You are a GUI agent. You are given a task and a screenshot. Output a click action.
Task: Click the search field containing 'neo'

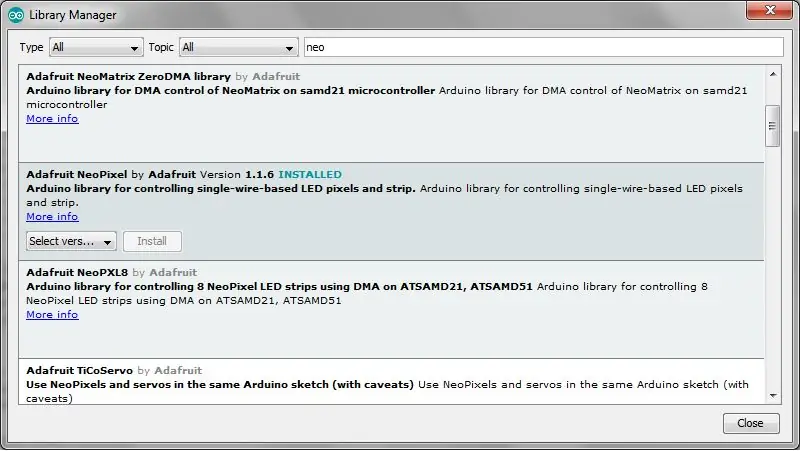click(x=543, y=47)
